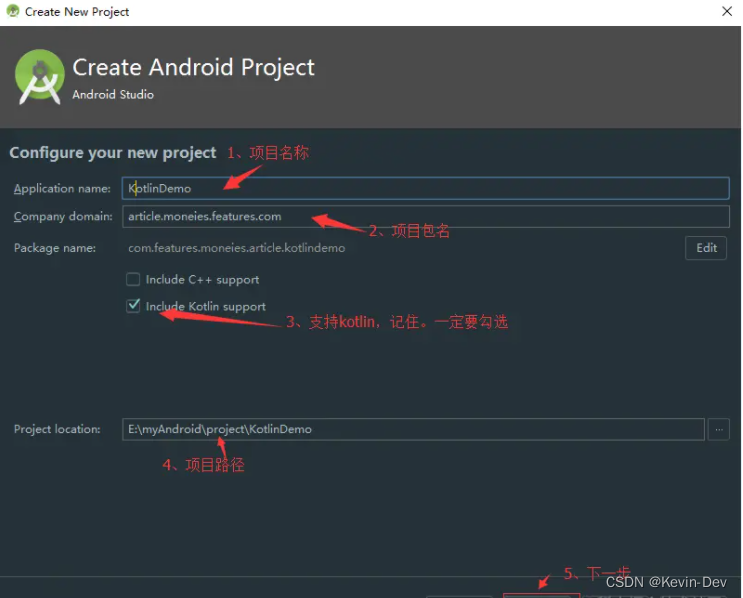Click the 'Android Studio' subtitle text
Viewport: 743px width, 598px height.
[113, 95]
